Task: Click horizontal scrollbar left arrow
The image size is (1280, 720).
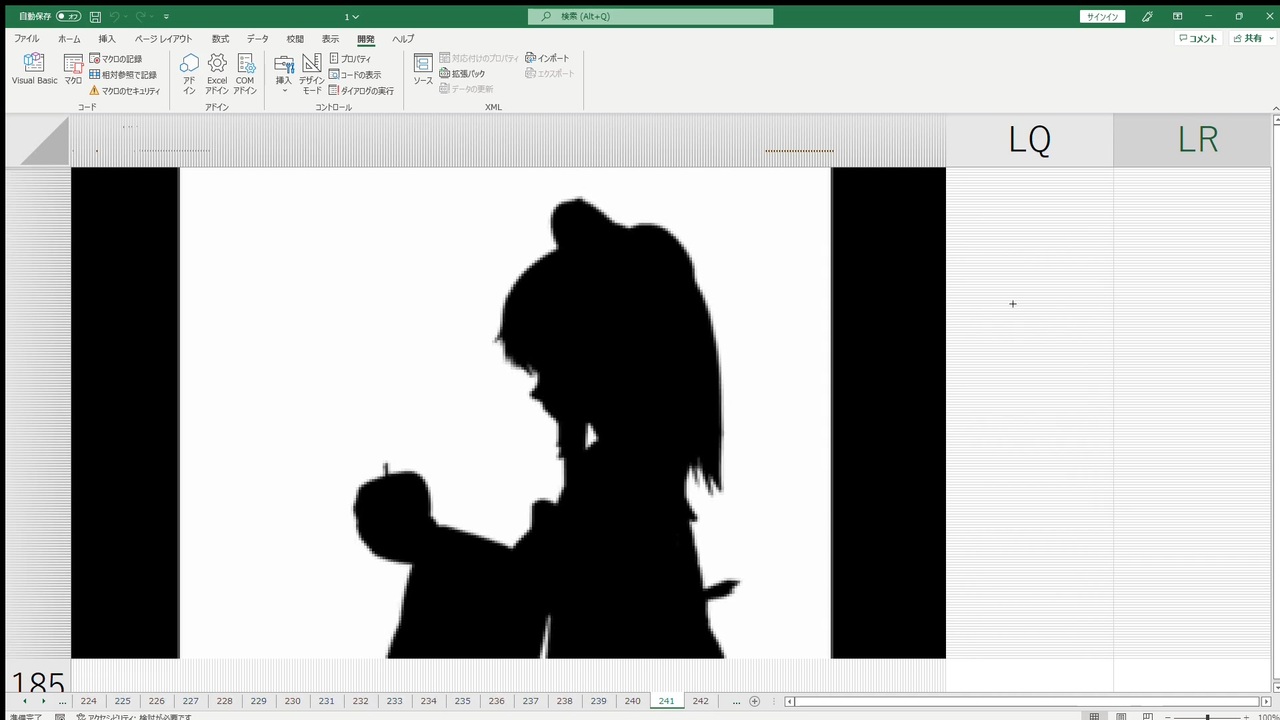Action: 790,701
